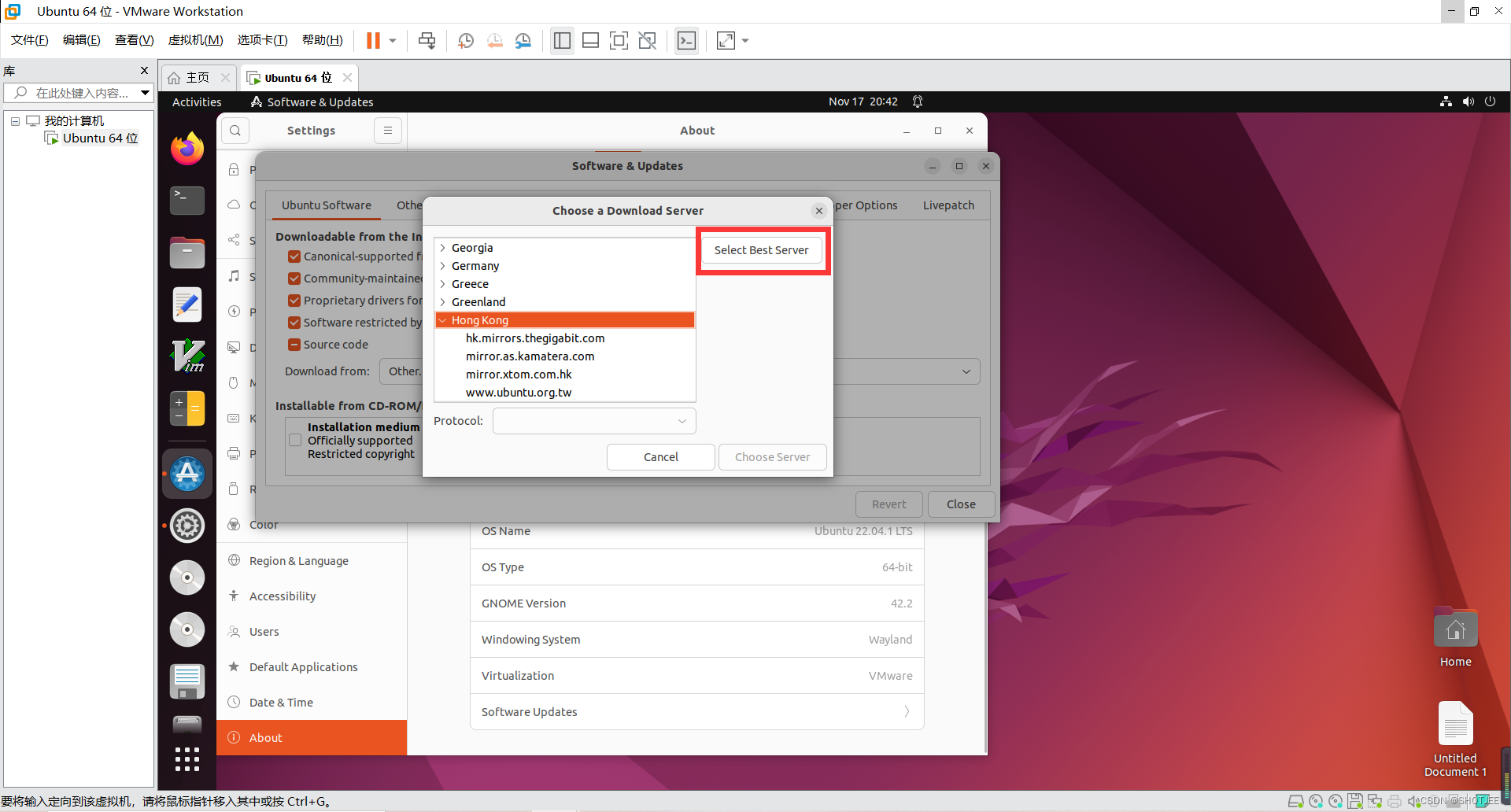Expand the Germany server list
Image resolution: width=1511 pixels, height=812 pixels.
click(443, 265)
